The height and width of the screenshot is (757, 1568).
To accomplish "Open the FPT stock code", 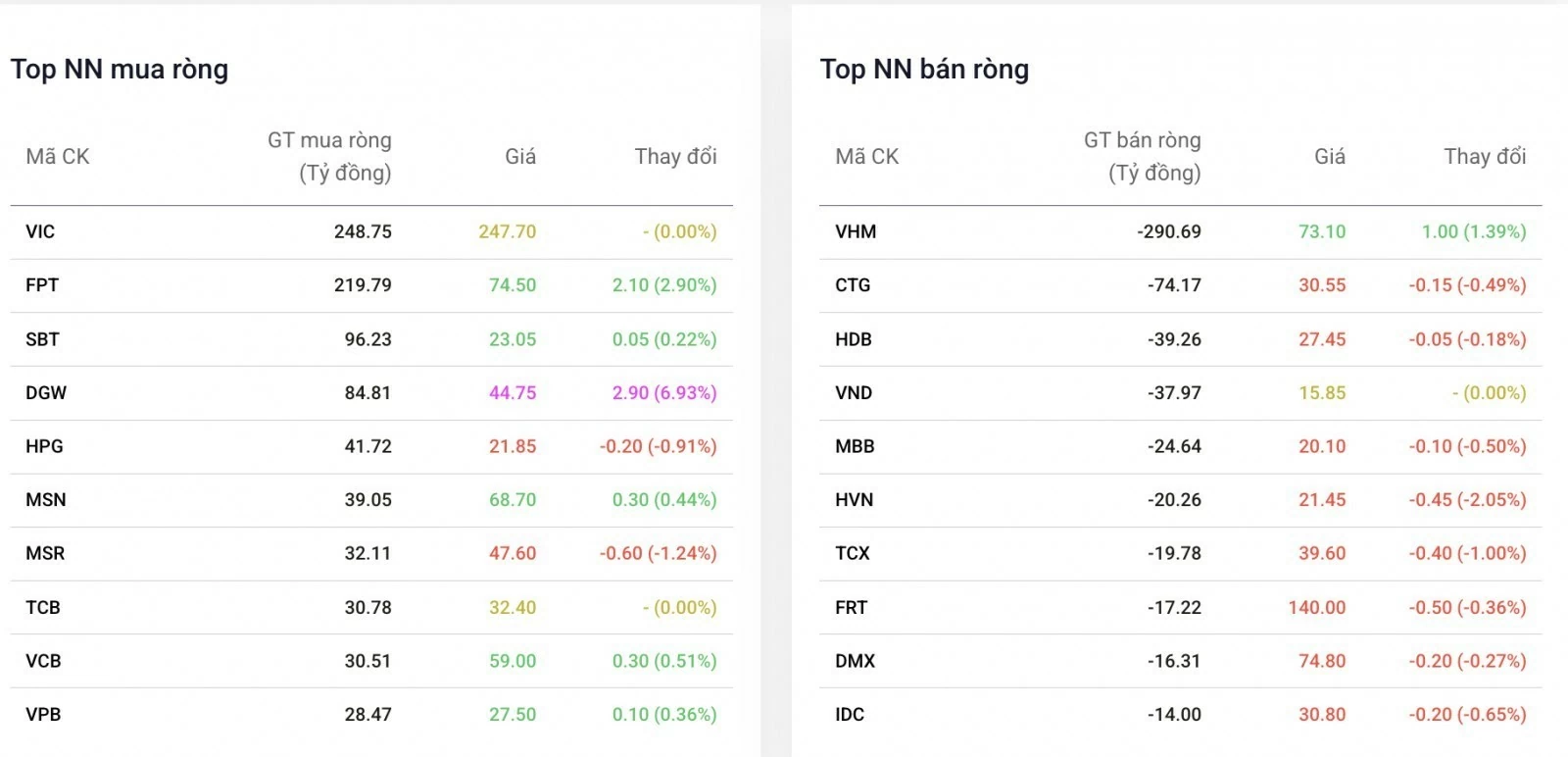I will pos(42,285).
